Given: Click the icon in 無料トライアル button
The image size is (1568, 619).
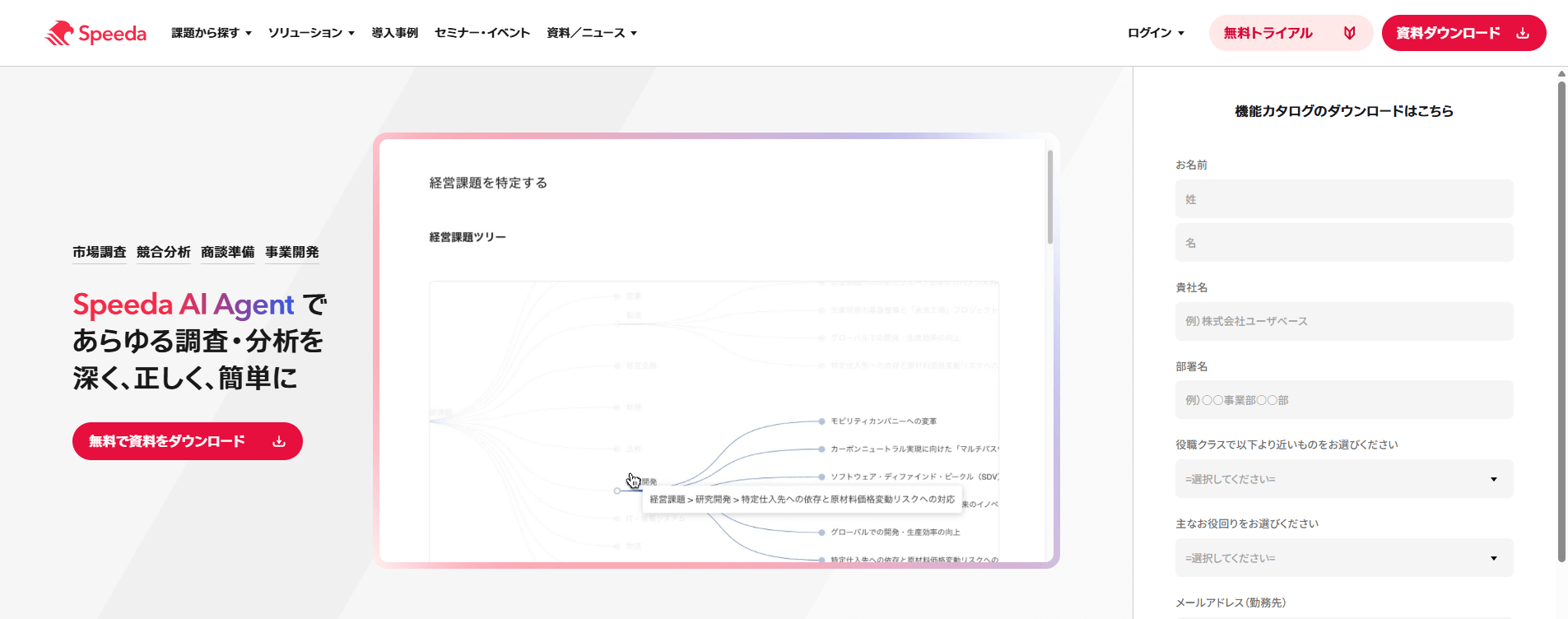Looking at the screenshot, I should (x=1349, y=33).
